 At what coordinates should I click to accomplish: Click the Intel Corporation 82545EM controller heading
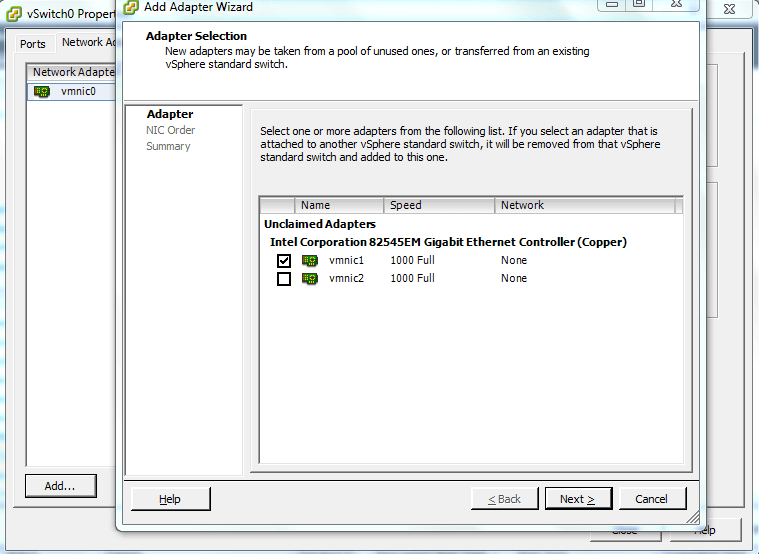tap(448, 242)
